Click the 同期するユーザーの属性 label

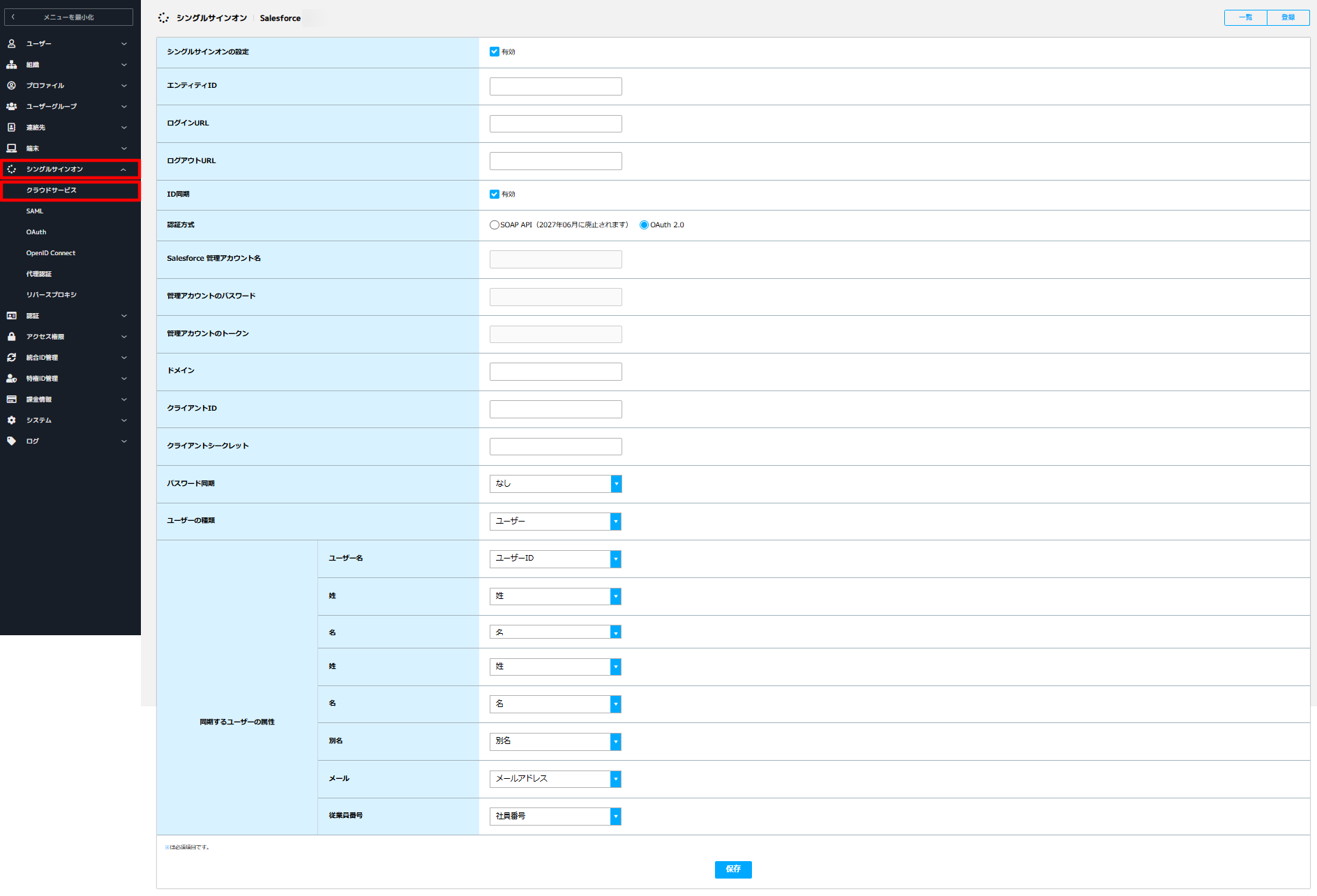pos(237,722)
